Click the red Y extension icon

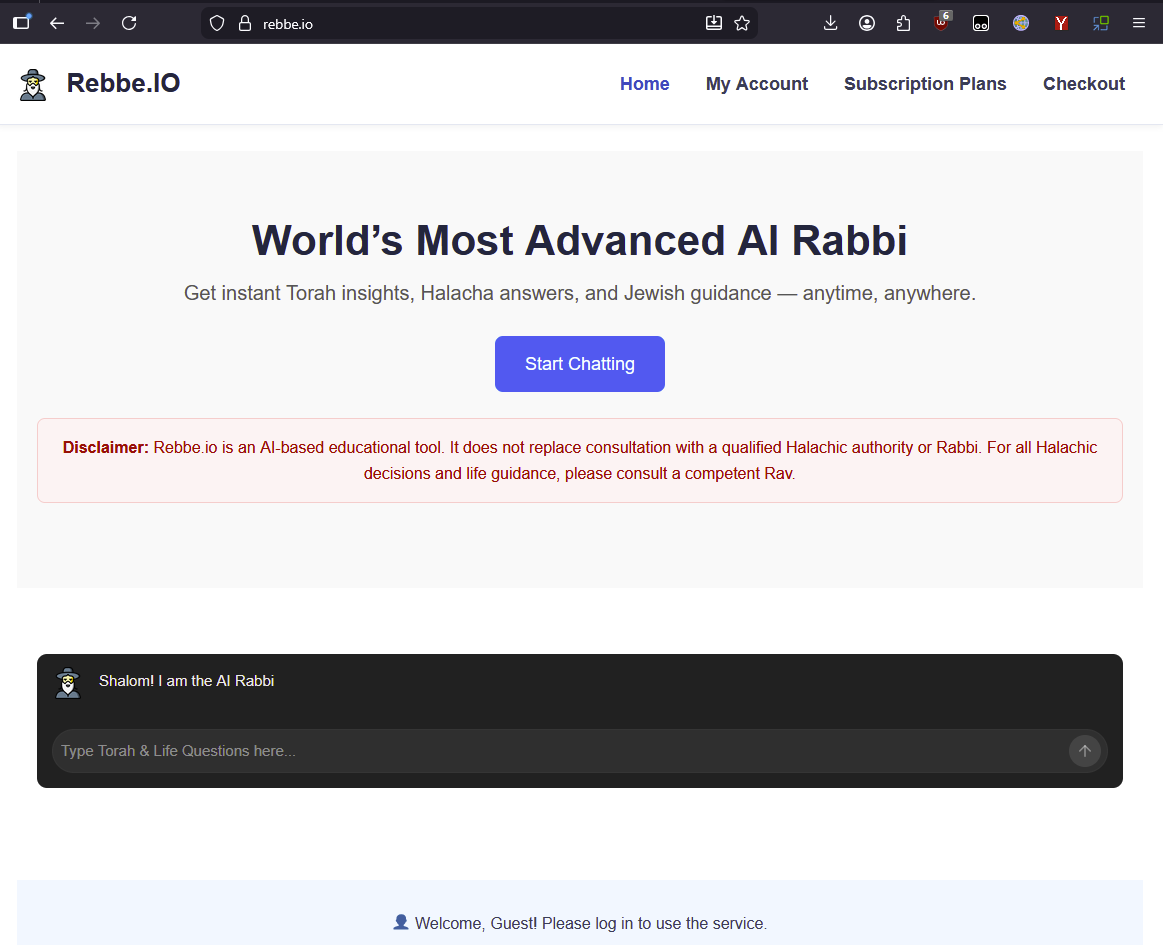tap(1061, 24)
